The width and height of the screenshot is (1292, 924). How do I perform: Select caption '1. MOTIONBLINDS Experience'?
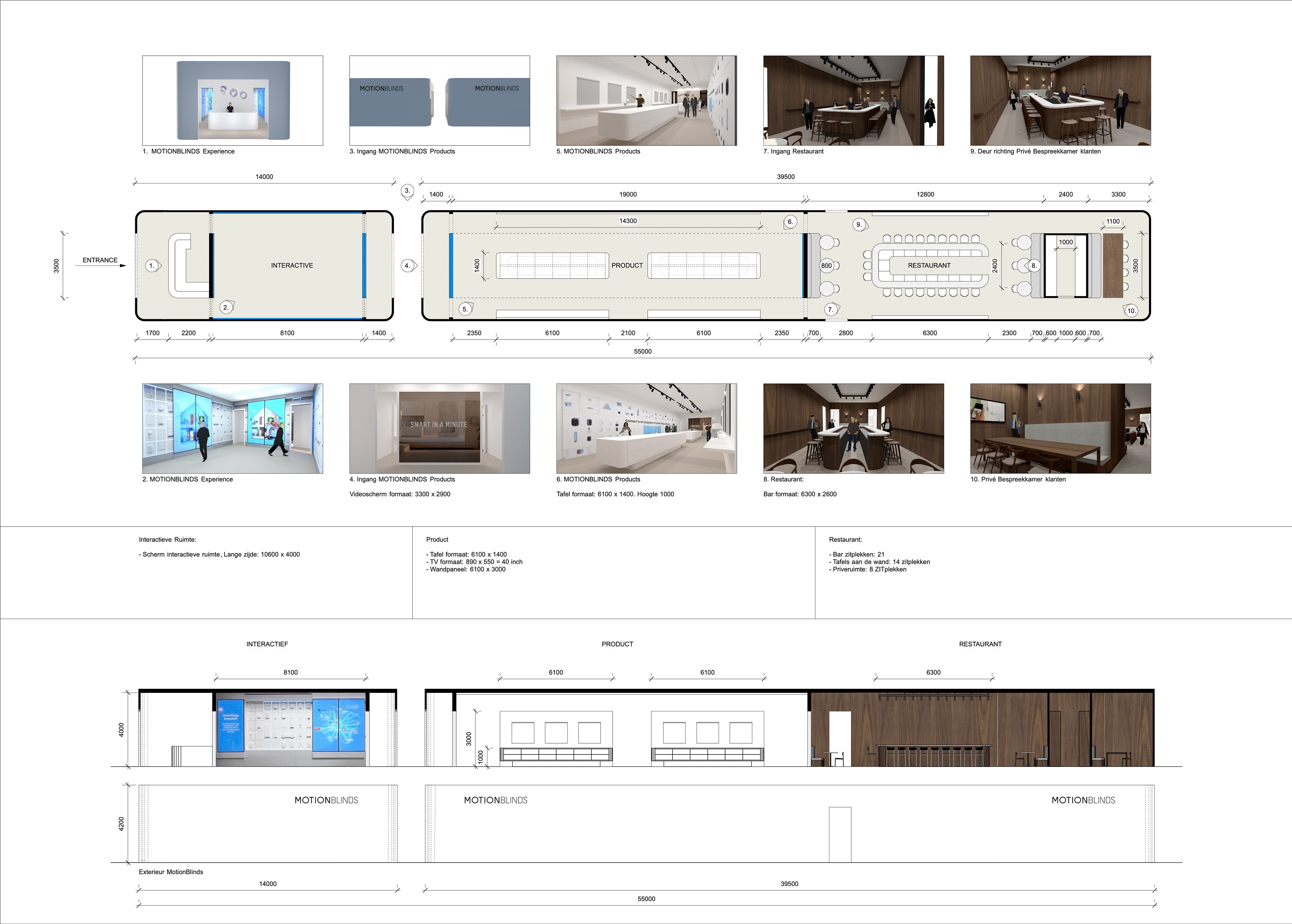(x=188, y=151)
